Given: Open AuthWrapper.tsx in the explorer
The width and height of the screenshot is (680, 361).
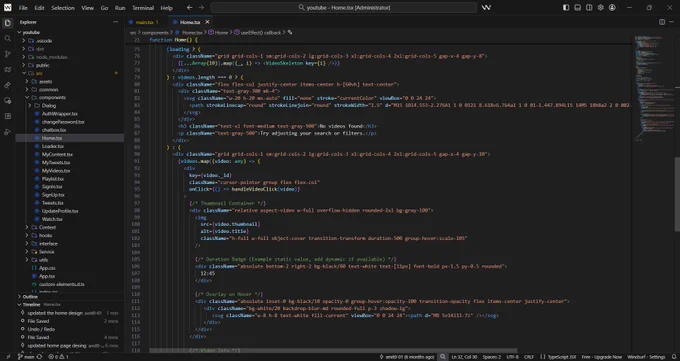Looking at the screenshot, I should click(x=59, y=114).
